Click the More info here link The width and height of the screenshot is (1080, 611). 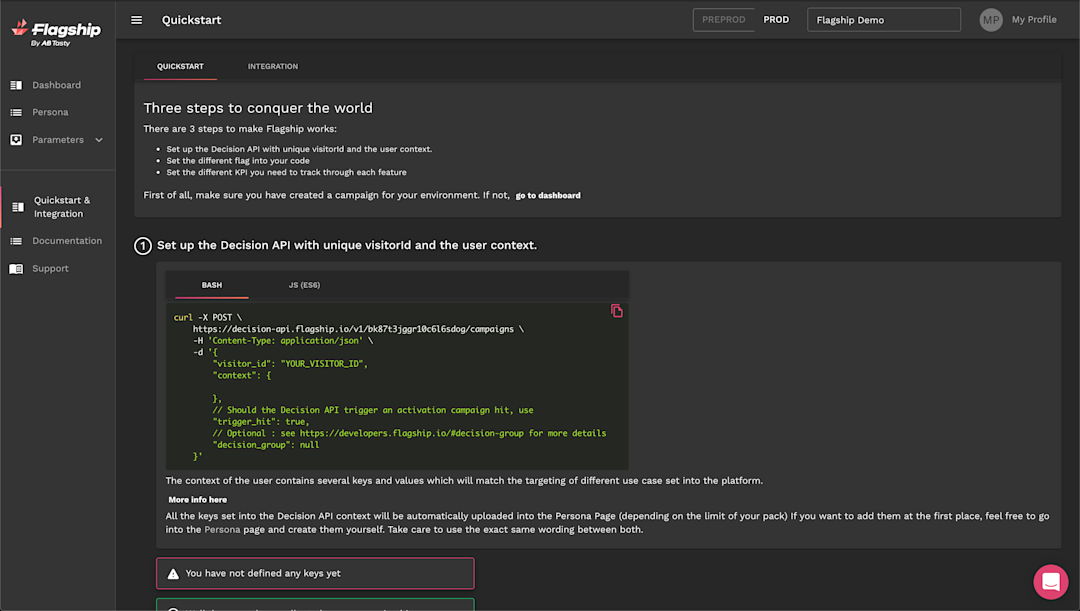pyautogui.click(x=198, y=500)
